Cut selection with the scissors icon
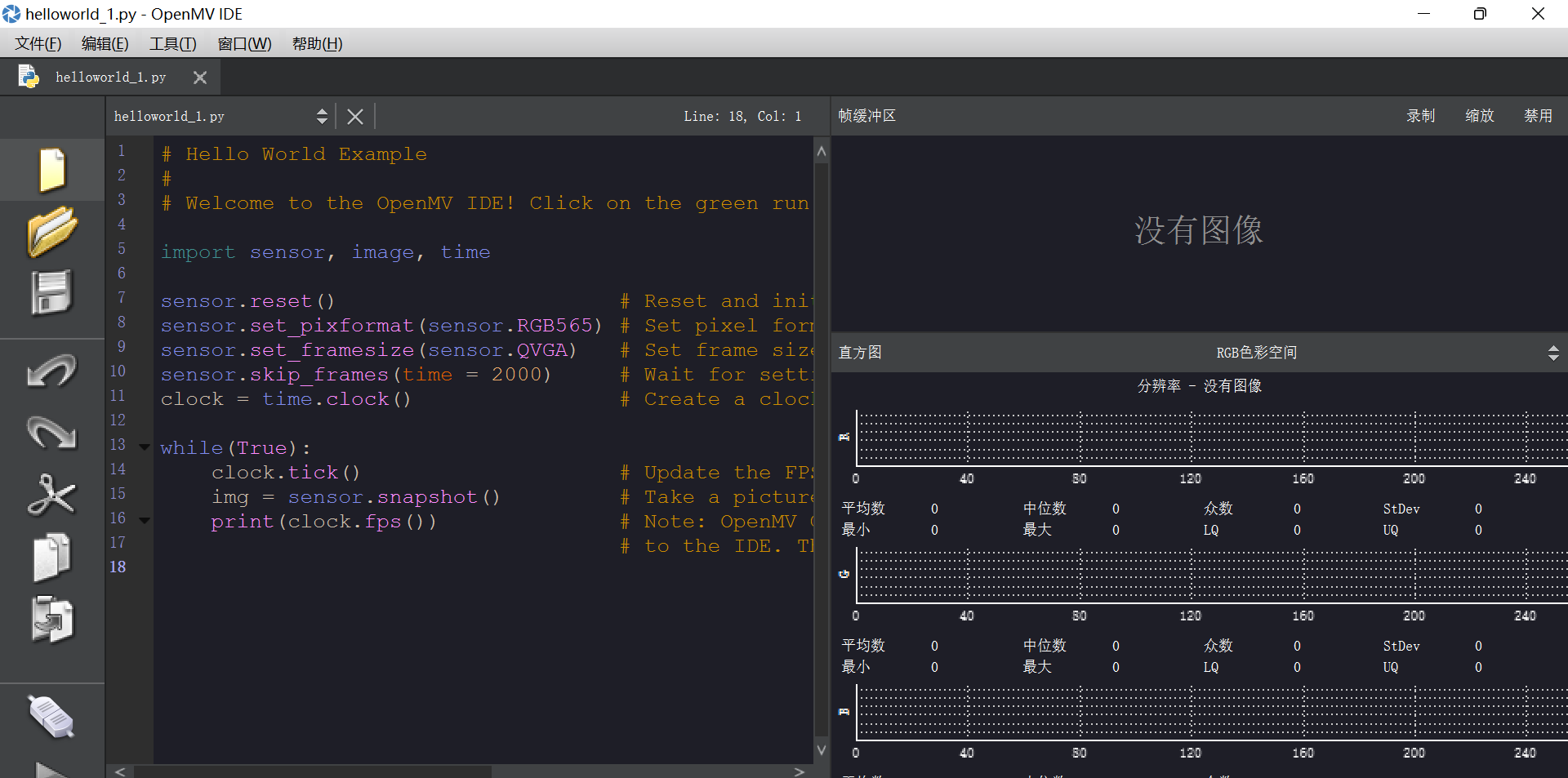Screen dimensions: 1568x778 tap(52, 495)
